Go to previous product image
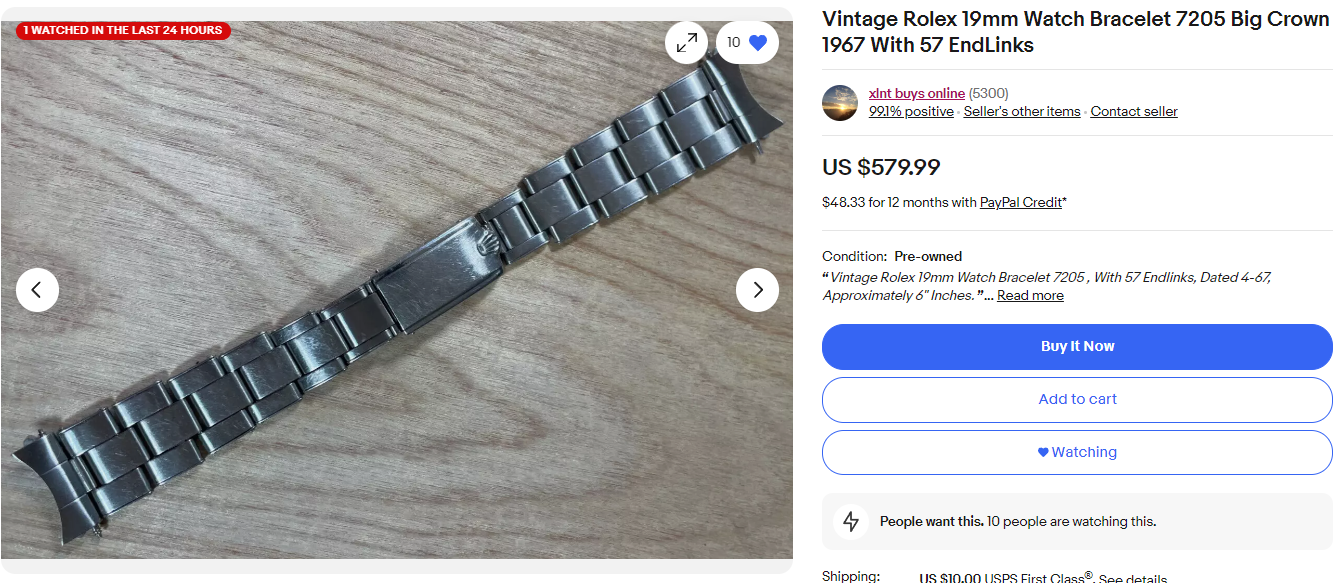This screenshot has width=1340, height=583. pyautogui.click(x=37, y=290)
